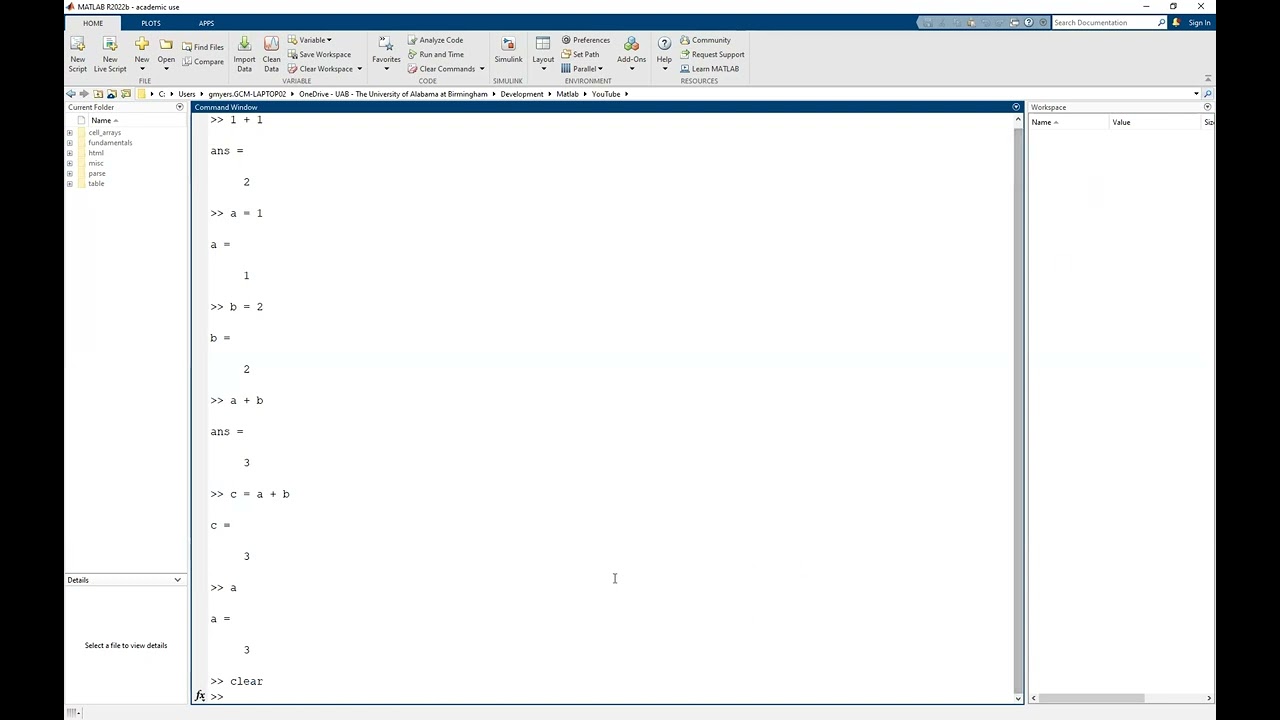Click the Open folder icon

click(x=166, y=45)
